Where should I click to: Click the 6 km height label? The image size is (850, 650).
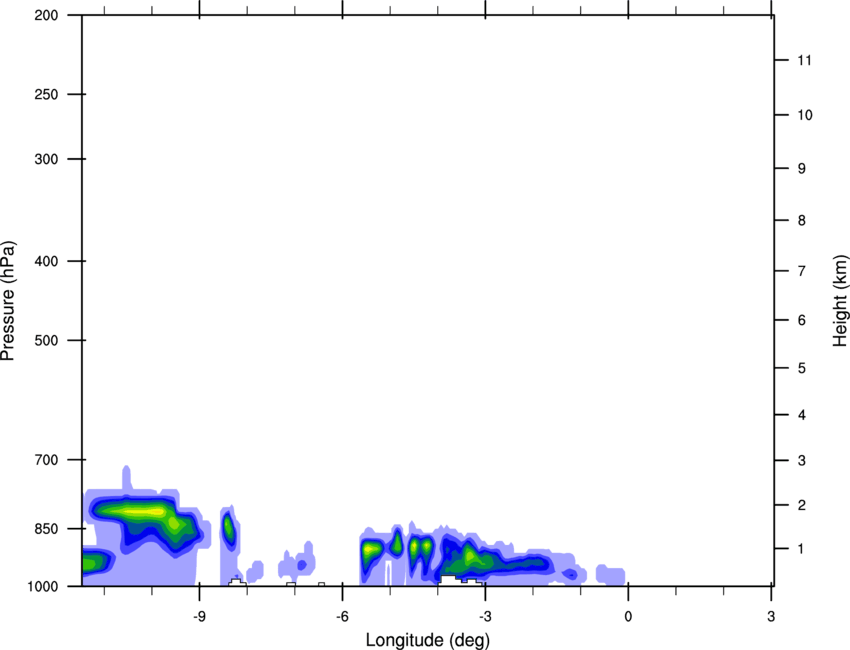tap(801, 320)
